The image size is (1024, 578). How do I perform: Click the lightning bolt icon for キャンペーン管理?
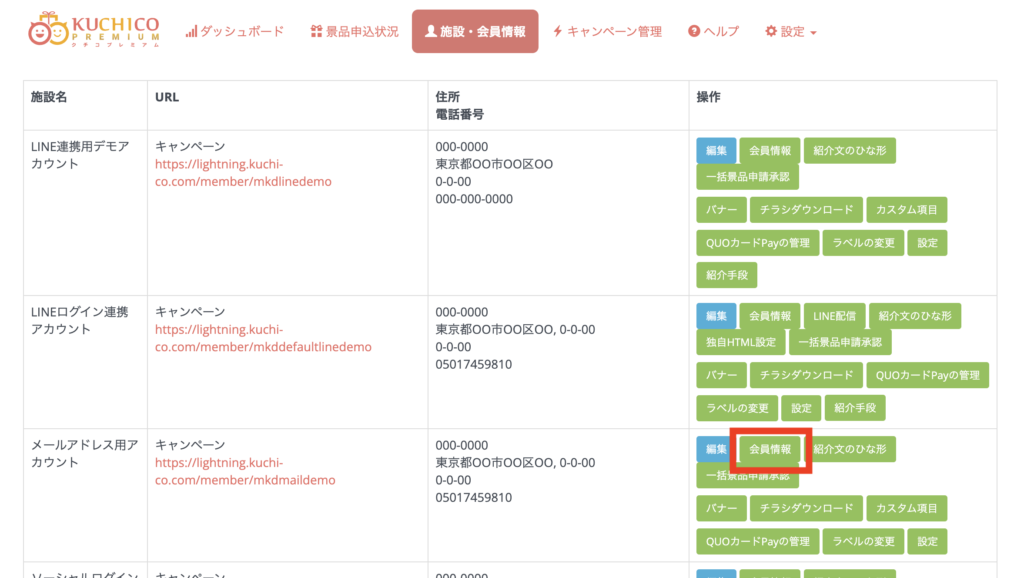[x=557, y=32]
